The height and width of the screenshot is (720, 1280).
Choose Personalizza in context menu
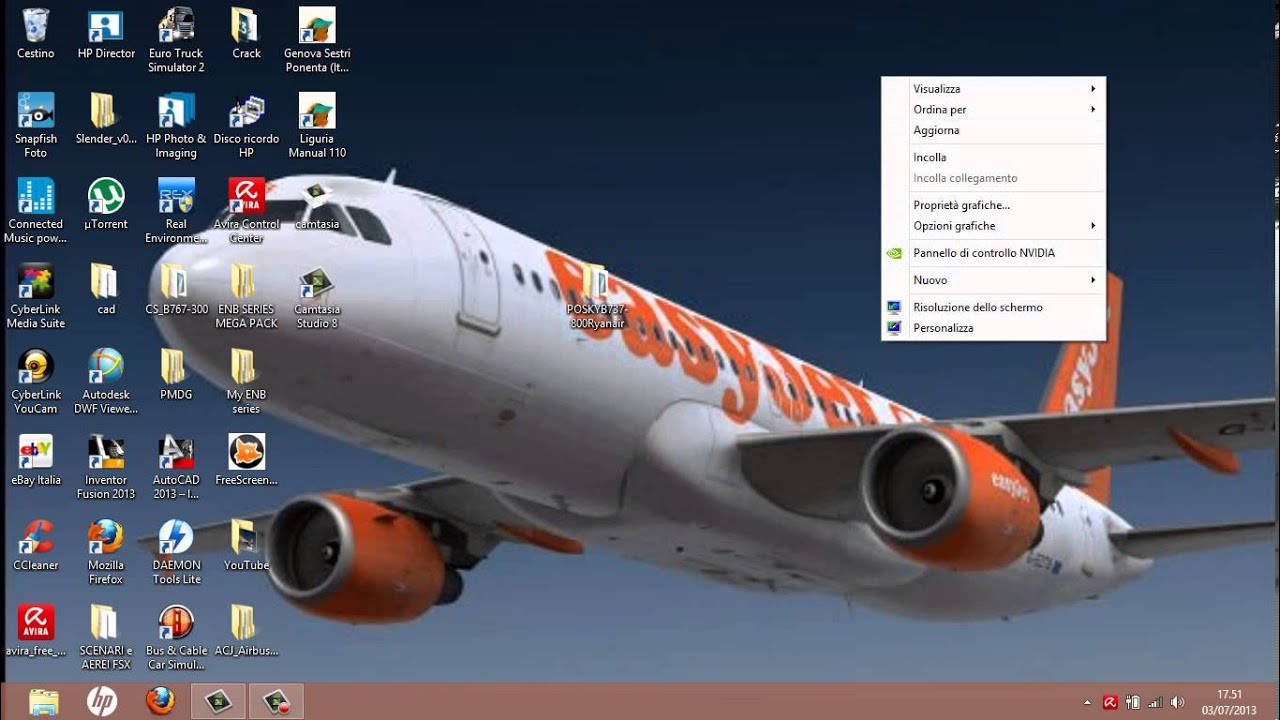tap(993, 328)
